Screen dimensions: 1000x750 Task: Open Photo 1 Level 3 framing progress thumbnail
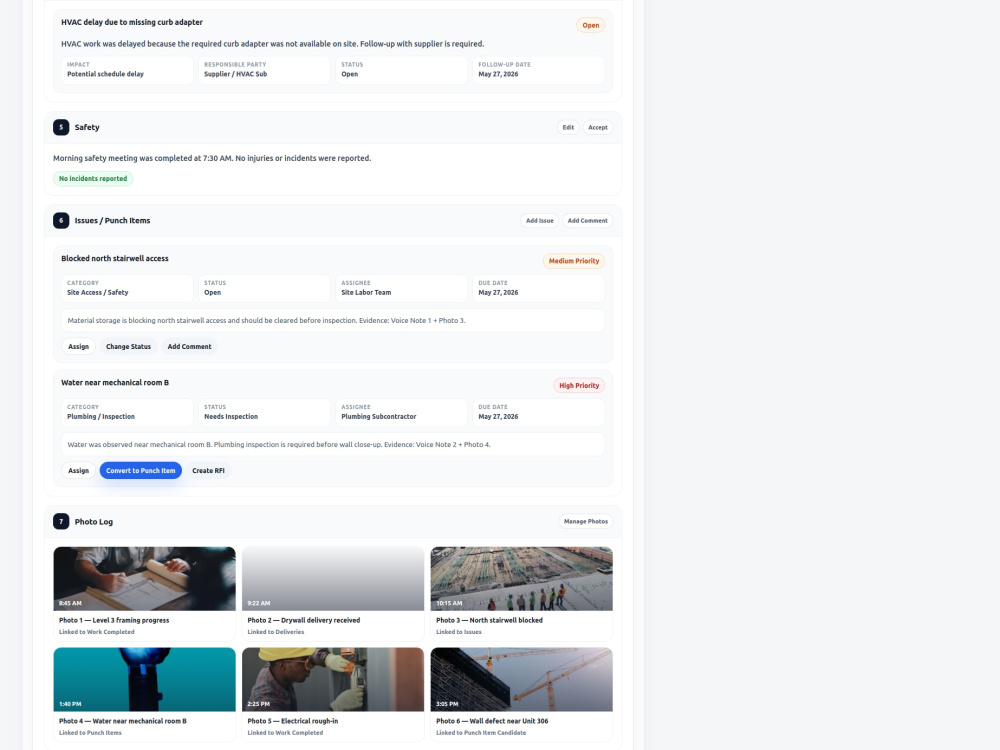[x=144, y=578]
